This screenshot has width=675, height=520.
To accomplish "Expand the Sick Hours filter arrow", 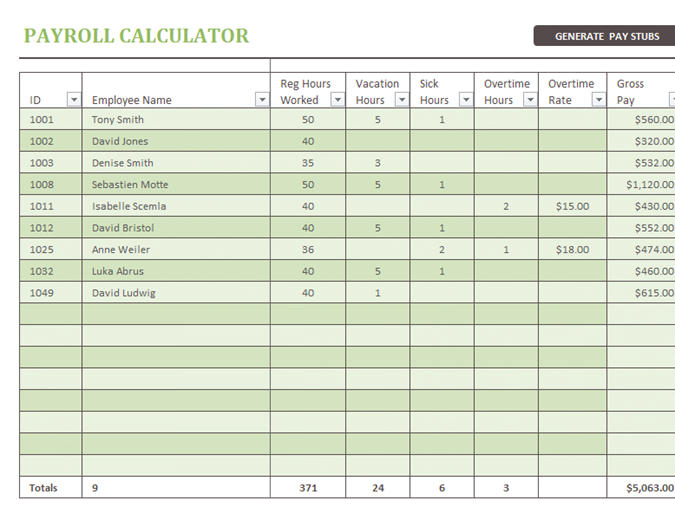I will tap(466, 100).
